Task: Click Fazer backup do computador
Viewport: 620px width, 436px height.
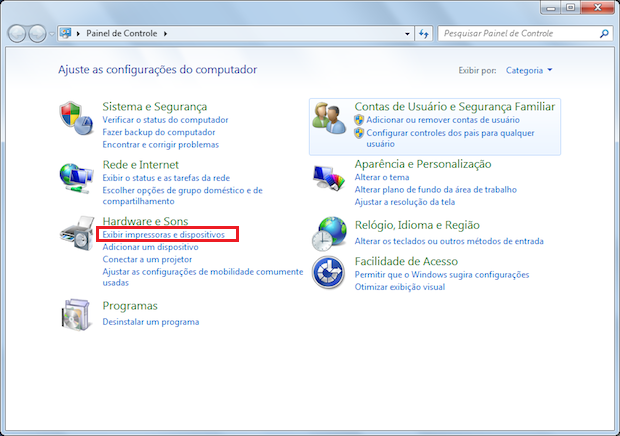Action: [159, 132]
